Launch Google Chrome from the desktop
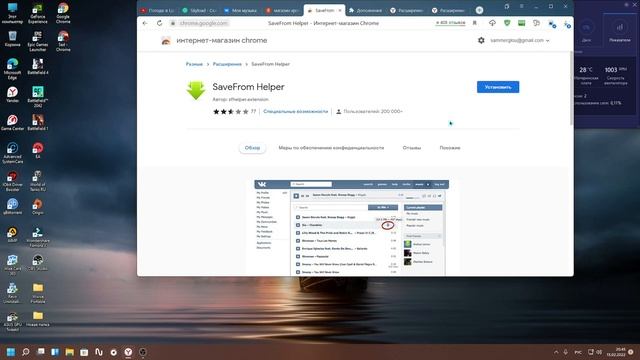The width and height of the screenshot is (640, 360). point(63,13)
